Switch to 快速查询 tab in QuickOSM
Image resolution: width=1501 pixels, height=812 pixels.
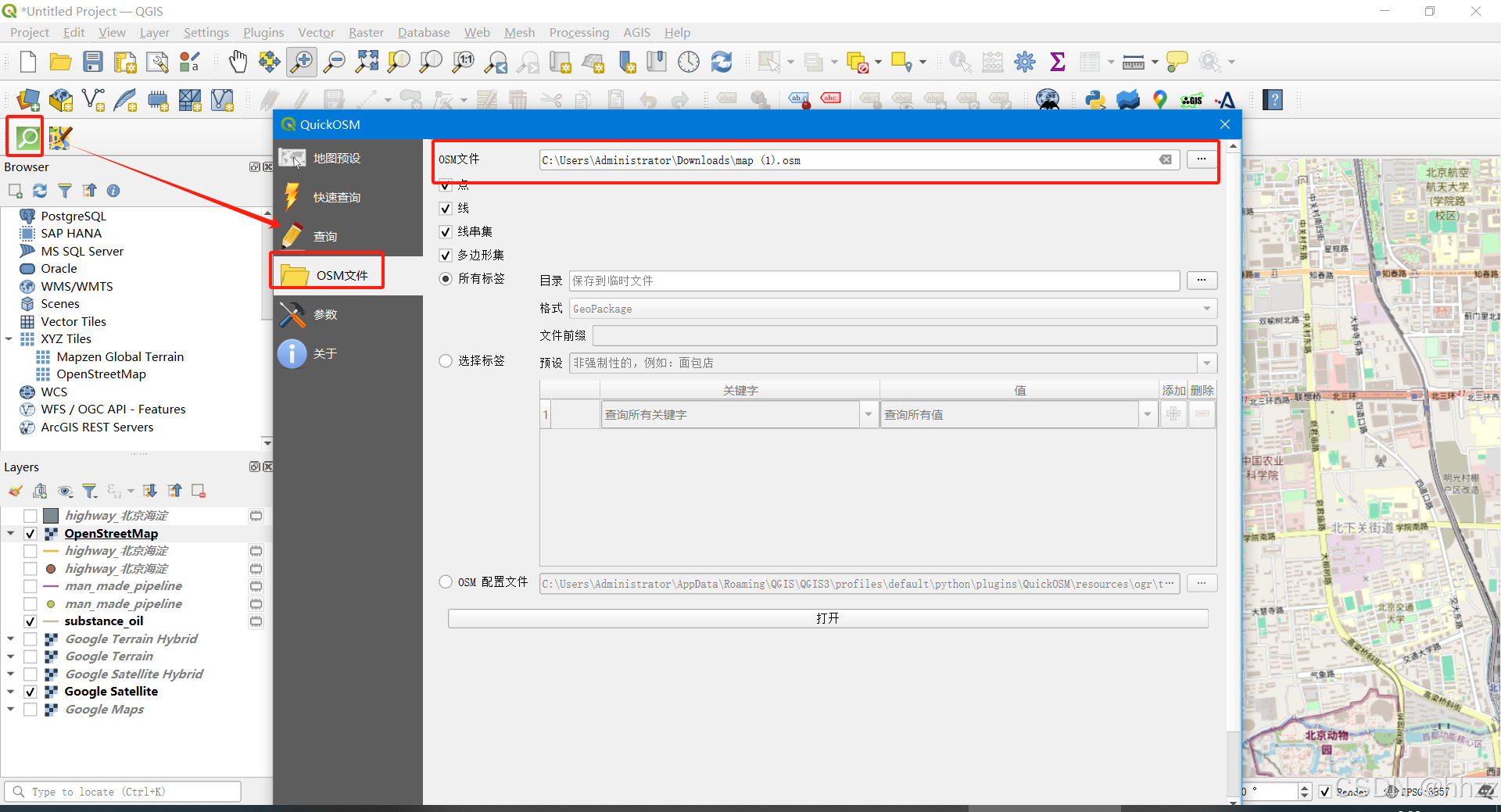[x=348, y=198]
